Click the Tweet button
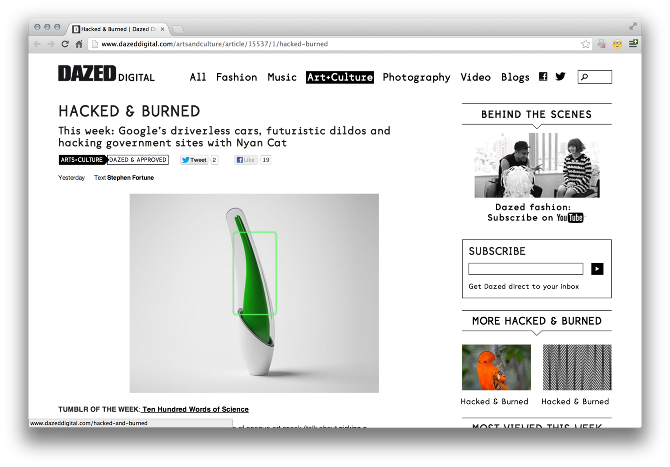 [194, 160]
